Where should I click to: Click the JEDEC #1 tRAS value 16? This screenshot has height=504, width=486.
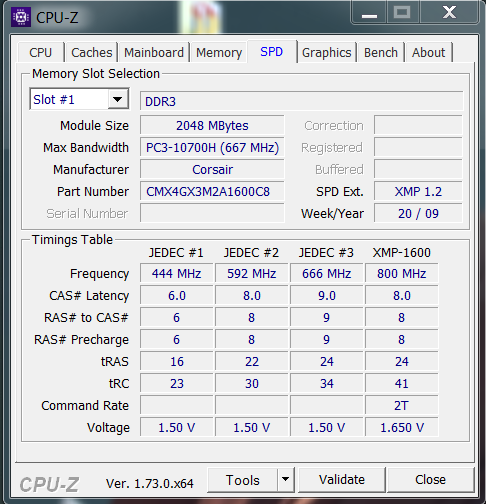tap(176, 361)
